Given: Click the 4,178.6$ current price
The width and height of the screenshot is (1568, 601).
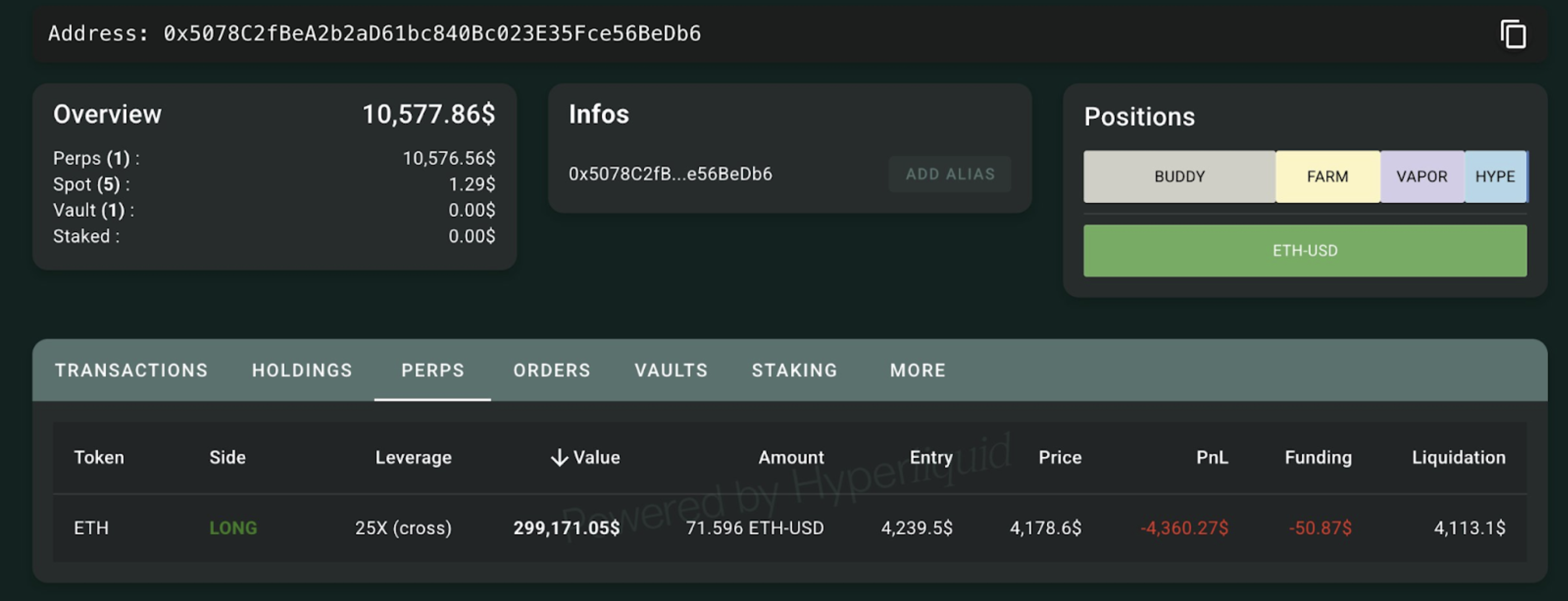Looking at the screenshot, I should [x=1046, y=528].
